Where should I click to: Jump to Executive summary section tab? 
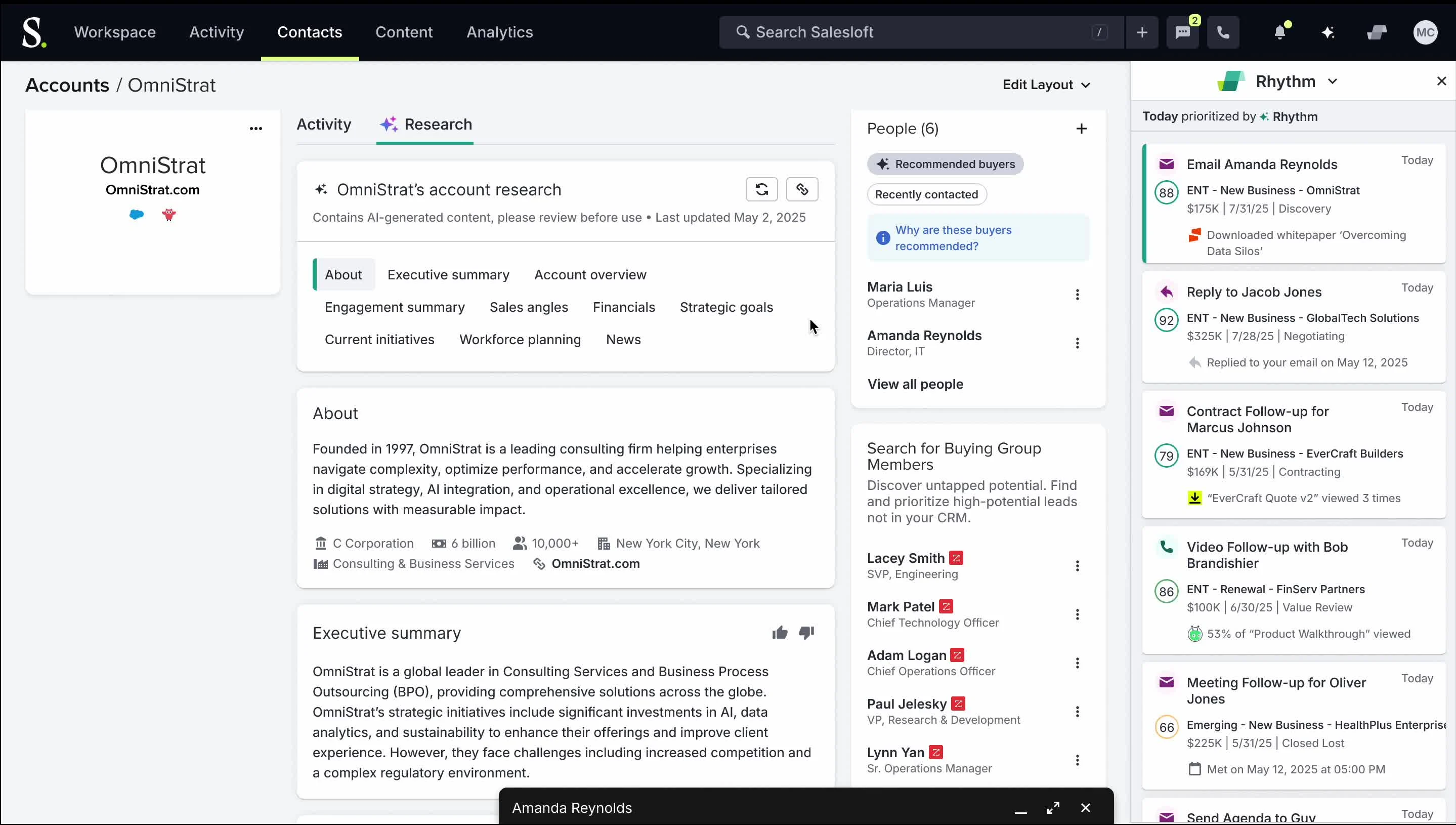(x=449, y=275)
